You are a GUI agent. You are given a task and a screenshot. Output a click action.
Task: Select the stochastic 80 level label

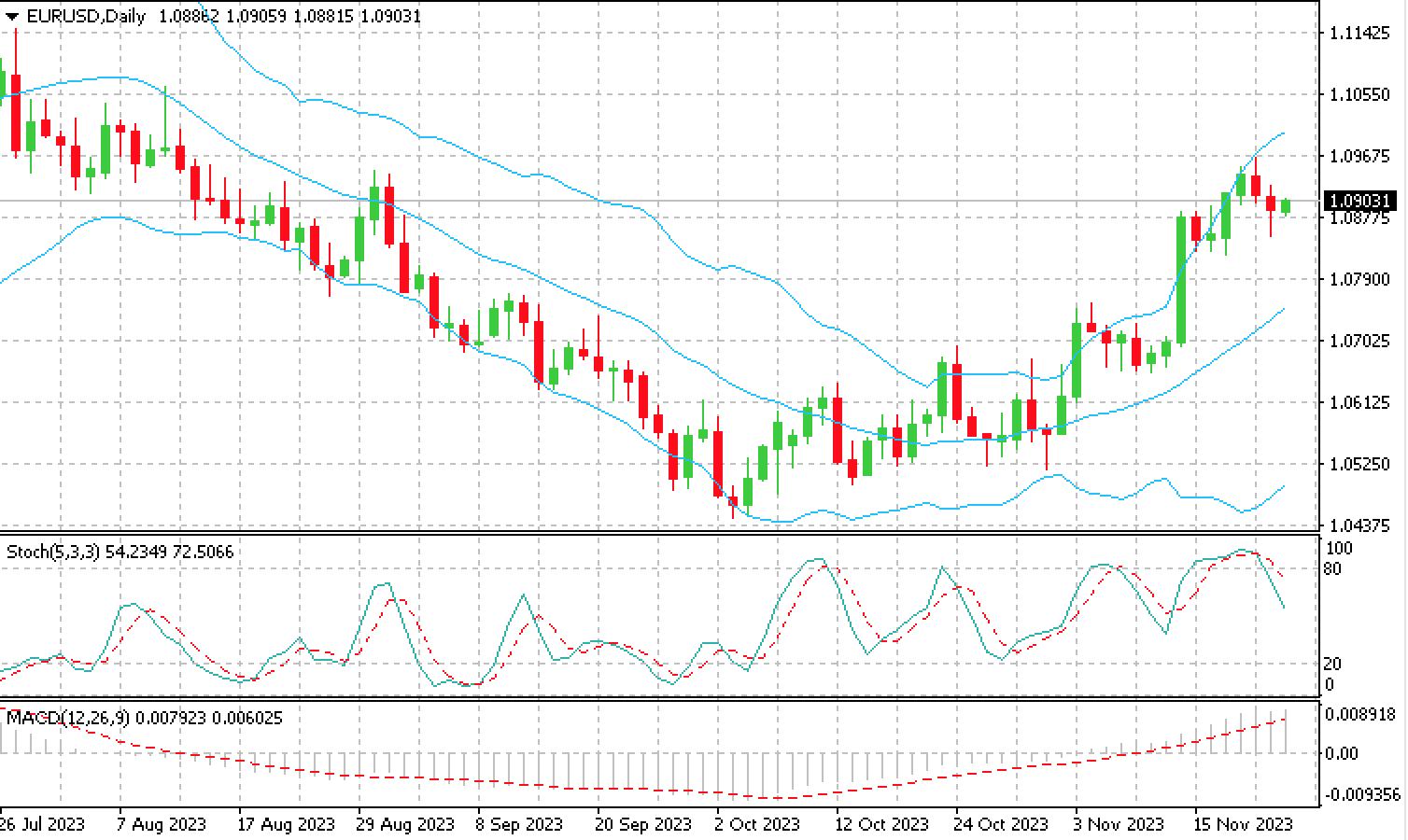point(1333,568)
